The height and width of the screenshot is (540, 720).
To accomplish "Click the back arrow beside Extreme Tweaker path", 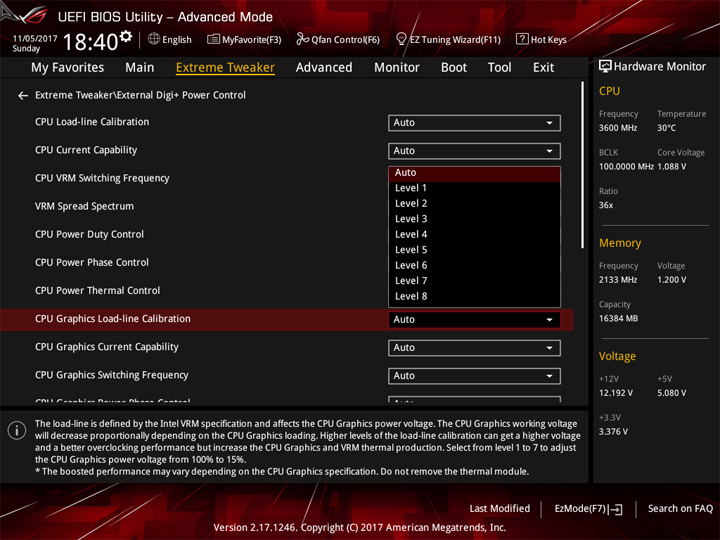I will coord(23,96).
